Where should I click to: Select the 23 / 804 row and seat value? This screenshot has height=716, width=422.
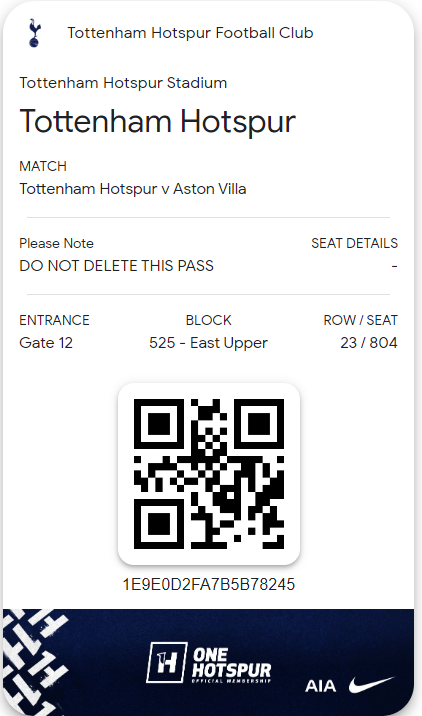369,343
